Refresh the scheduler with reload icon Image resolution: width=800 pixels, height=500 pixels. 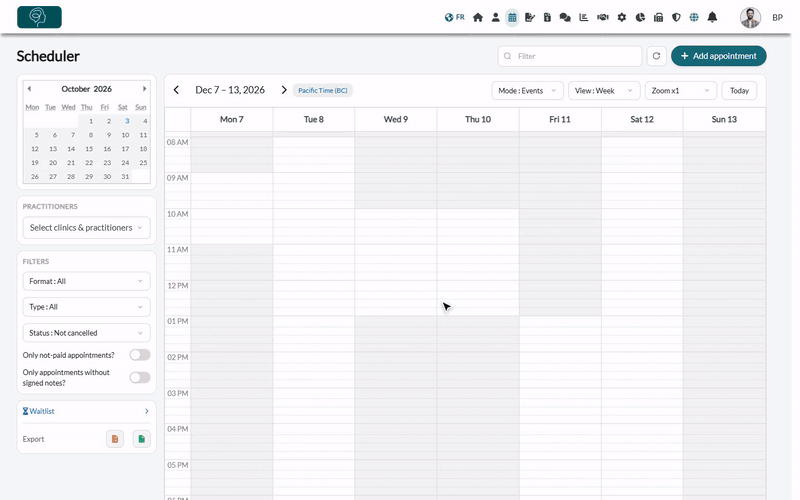coord(657,56)
